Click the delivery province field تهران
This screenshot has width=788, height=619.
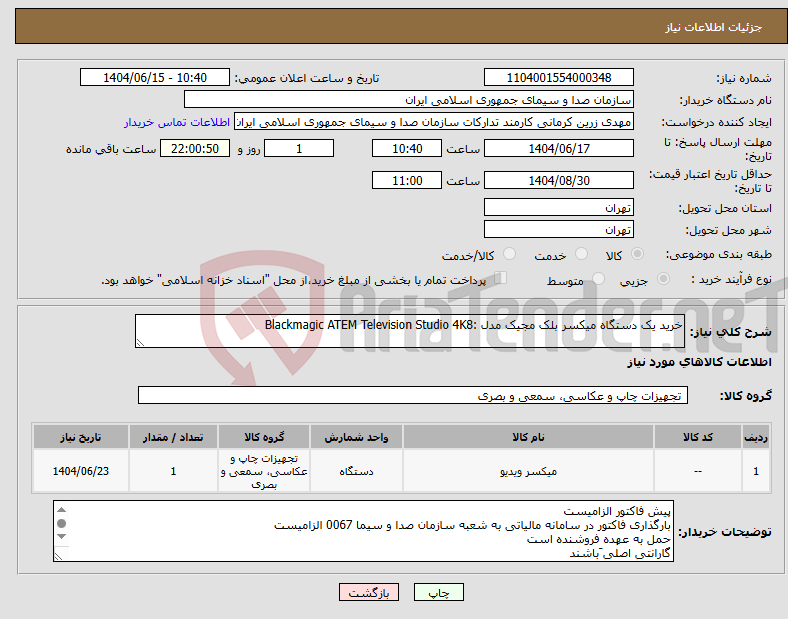click(x=558, y=207)
